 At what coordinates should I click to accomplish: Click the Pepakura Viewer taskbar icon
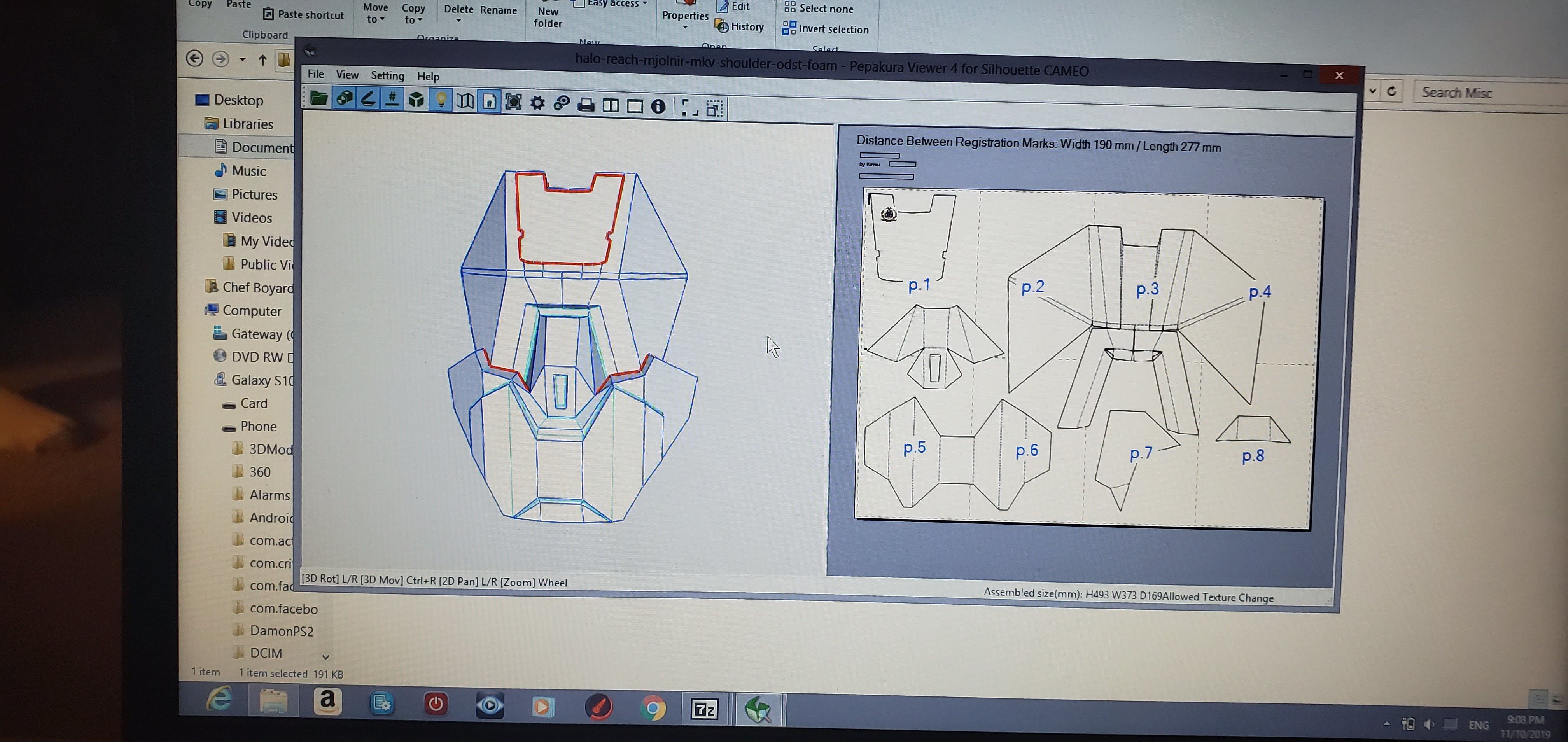758,710
